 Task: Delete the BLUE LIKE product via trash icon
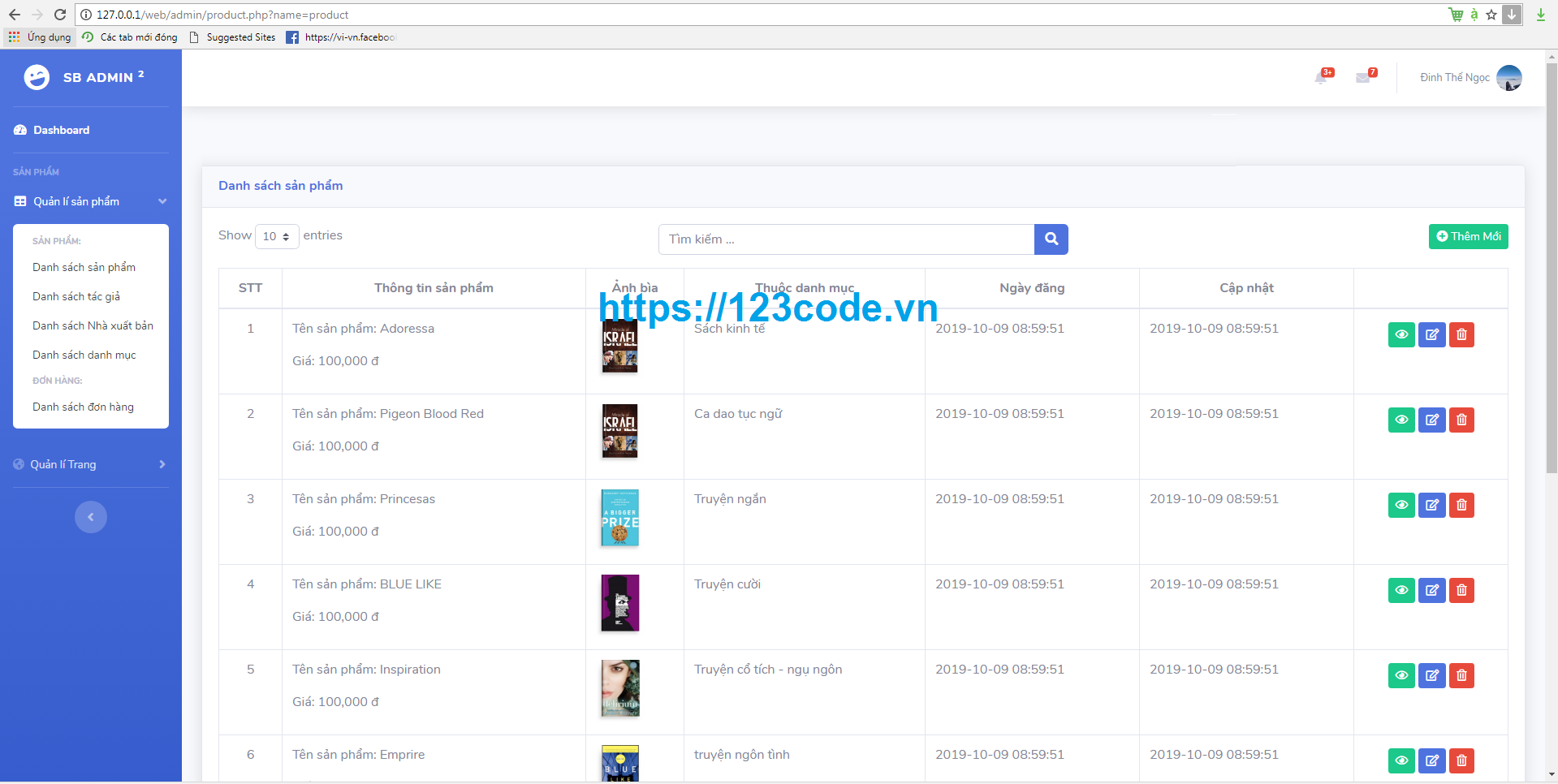pos(1461,590)
